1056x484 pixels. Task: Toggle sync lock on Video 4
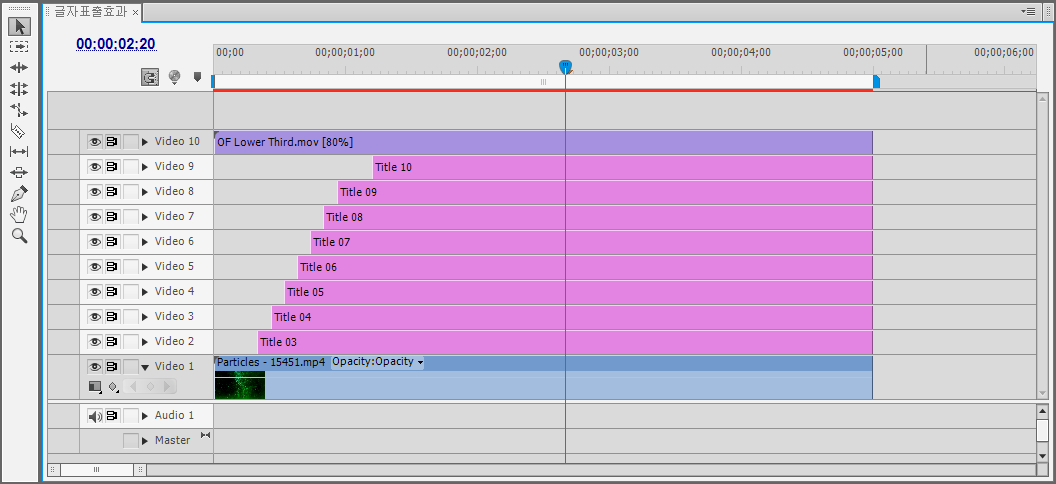click(112, 291)
